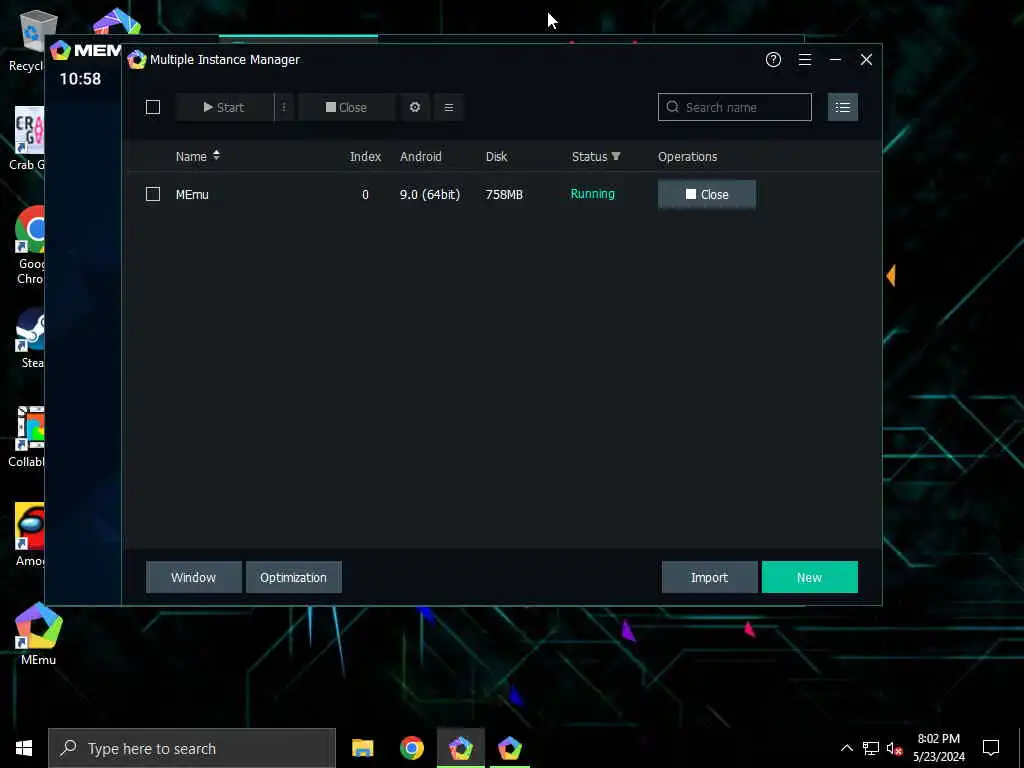The width and height of the screenshot is (1024, 768).
Task: Open the Crab Game desktop shortcut
Action: click(x=27, y=138)
